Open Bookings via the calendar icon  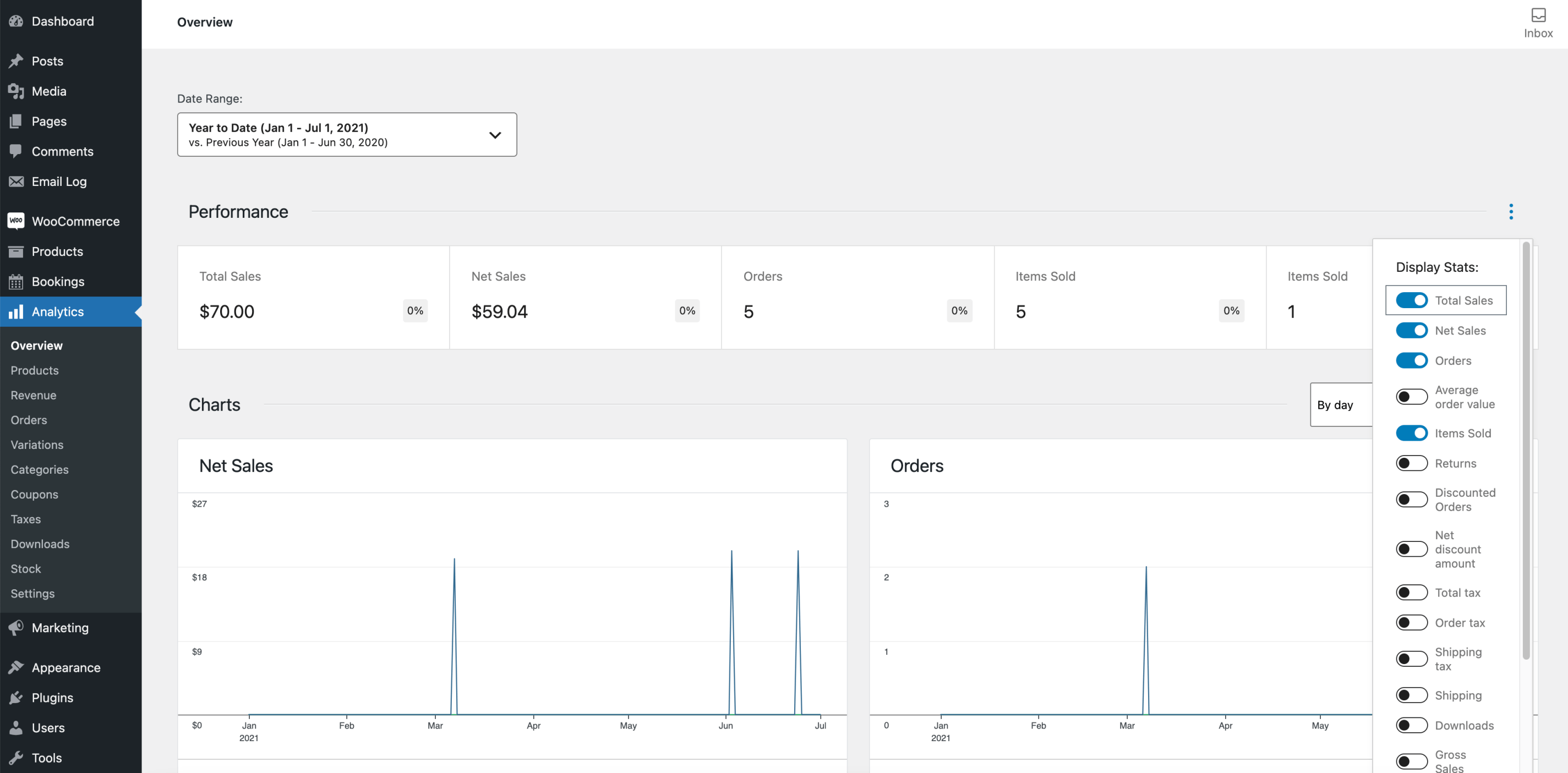coord(16,281)
